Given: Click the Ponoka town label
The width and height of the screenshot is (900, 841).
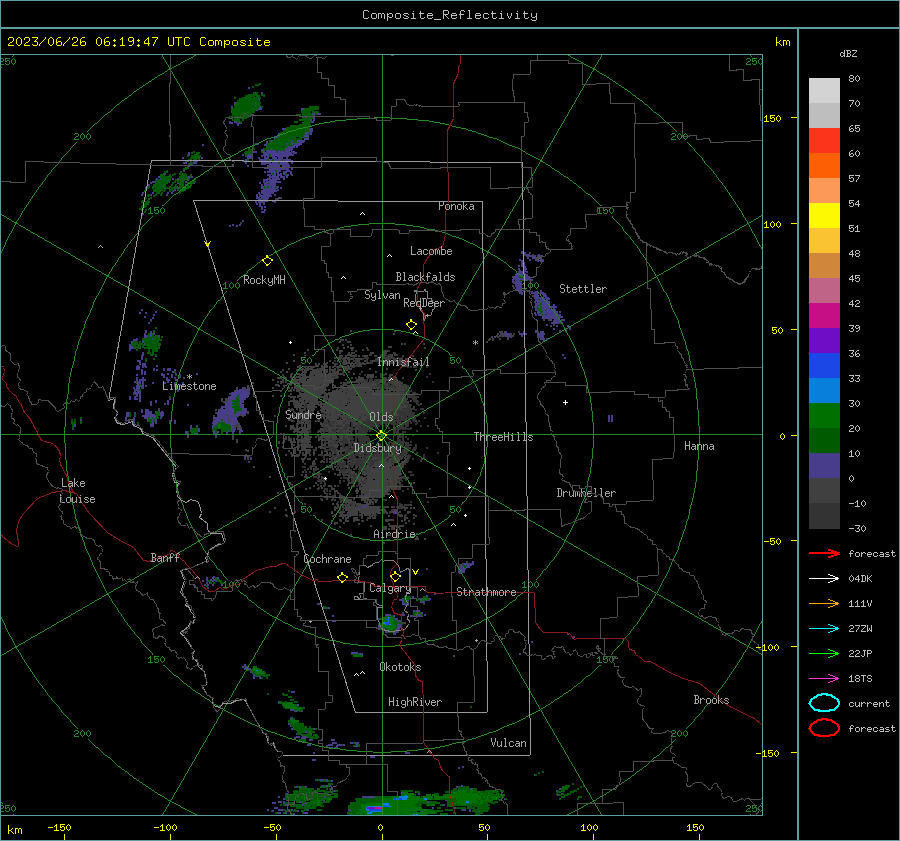Looking at the screenshot, I should click(456, 206).
